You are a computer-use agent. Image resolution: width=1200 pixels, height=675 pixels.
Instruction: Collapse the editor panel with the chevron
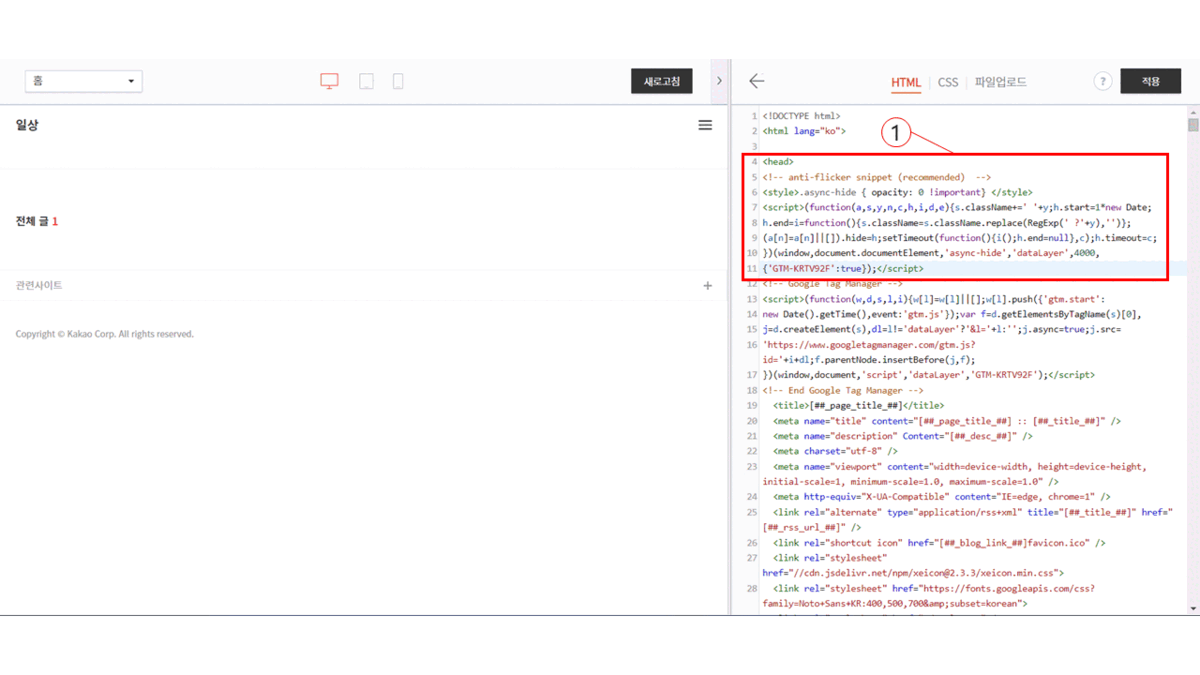click(719, 81)
